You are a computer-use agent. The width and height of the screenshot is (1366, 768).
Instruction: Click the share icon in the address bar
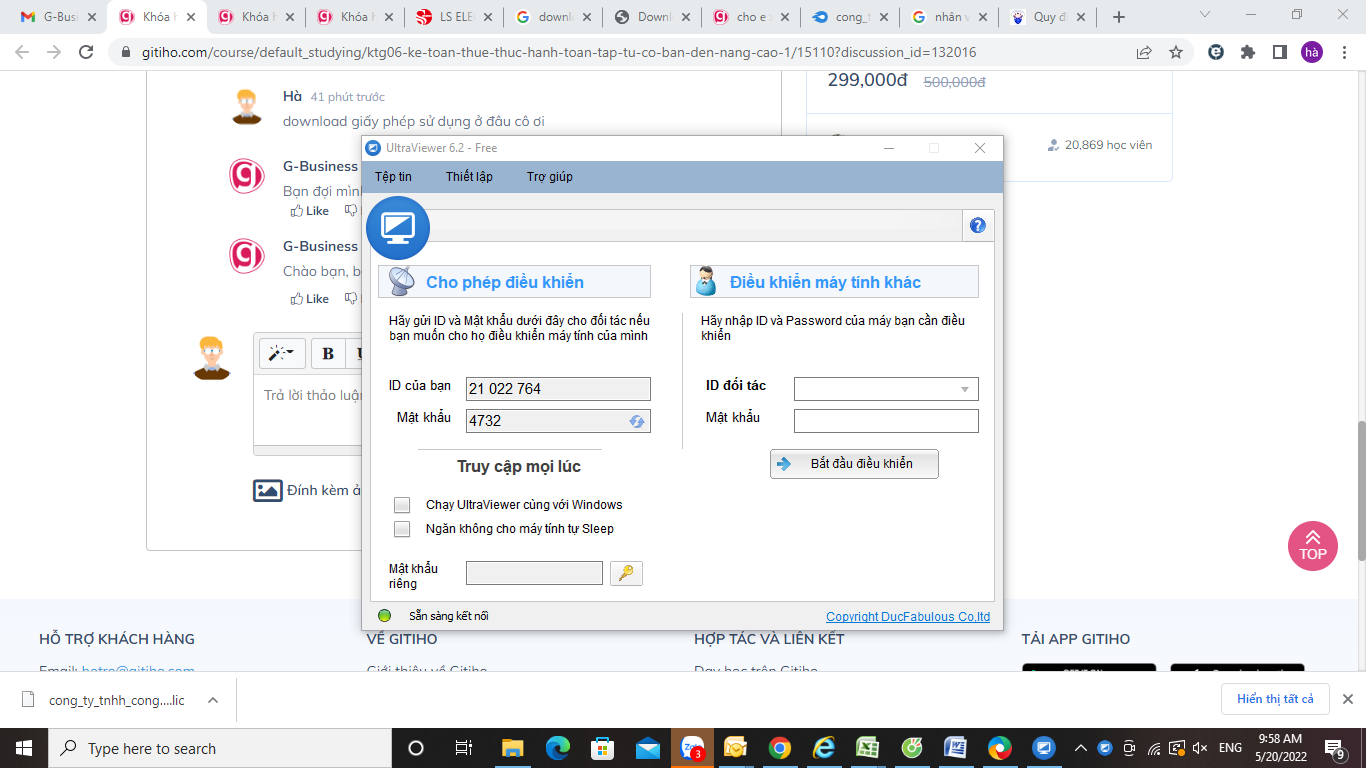point(1144,52)
